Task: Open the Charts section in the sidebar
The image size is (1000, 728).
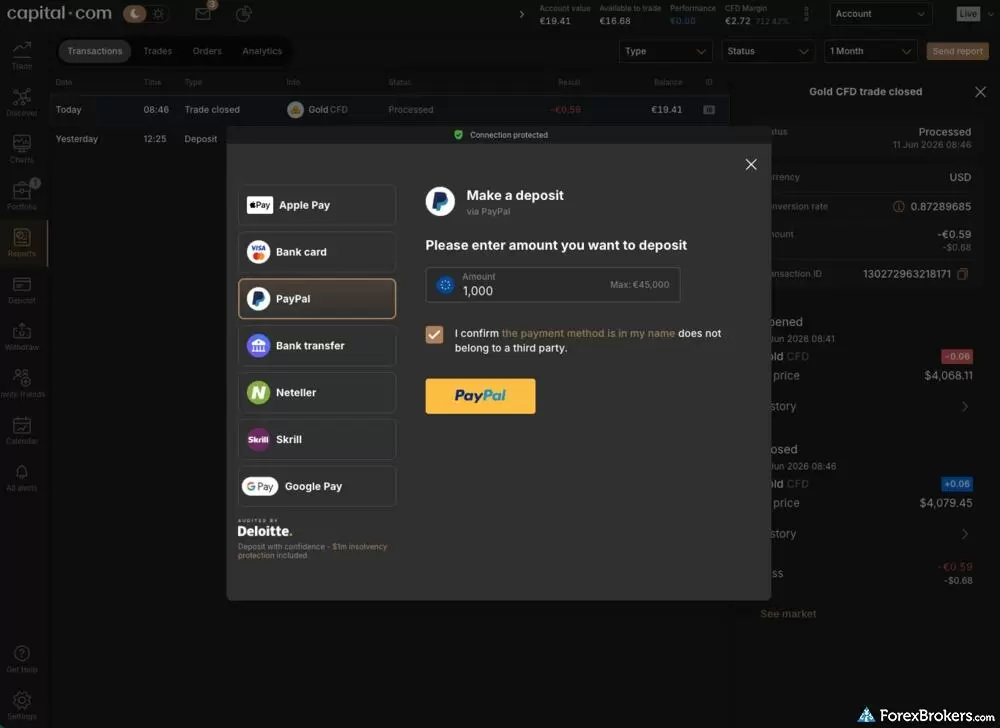Action: tap(22, 149)
